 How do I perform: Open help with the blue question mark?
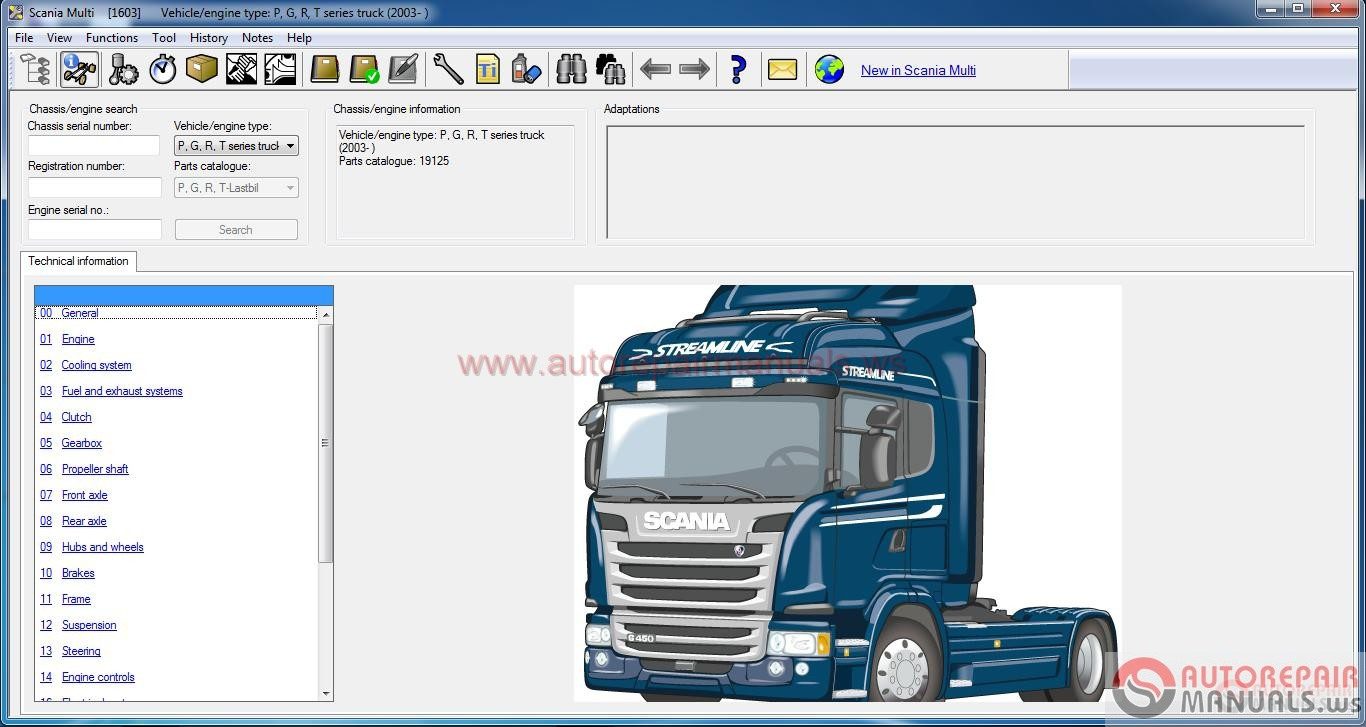point(738,70)
